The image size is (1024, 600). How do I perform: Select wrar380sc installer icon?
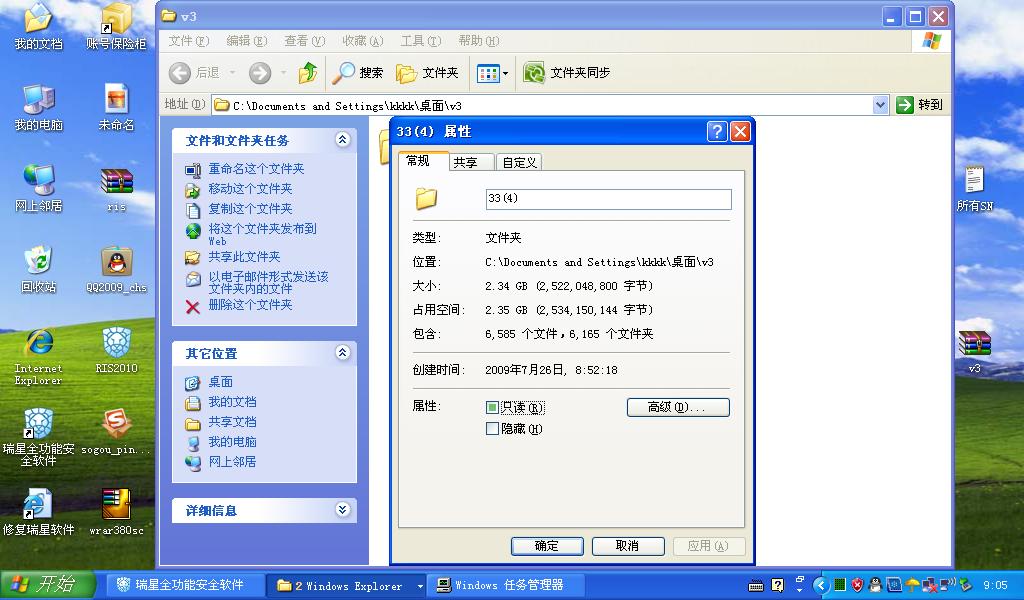[x=116, y=512]
